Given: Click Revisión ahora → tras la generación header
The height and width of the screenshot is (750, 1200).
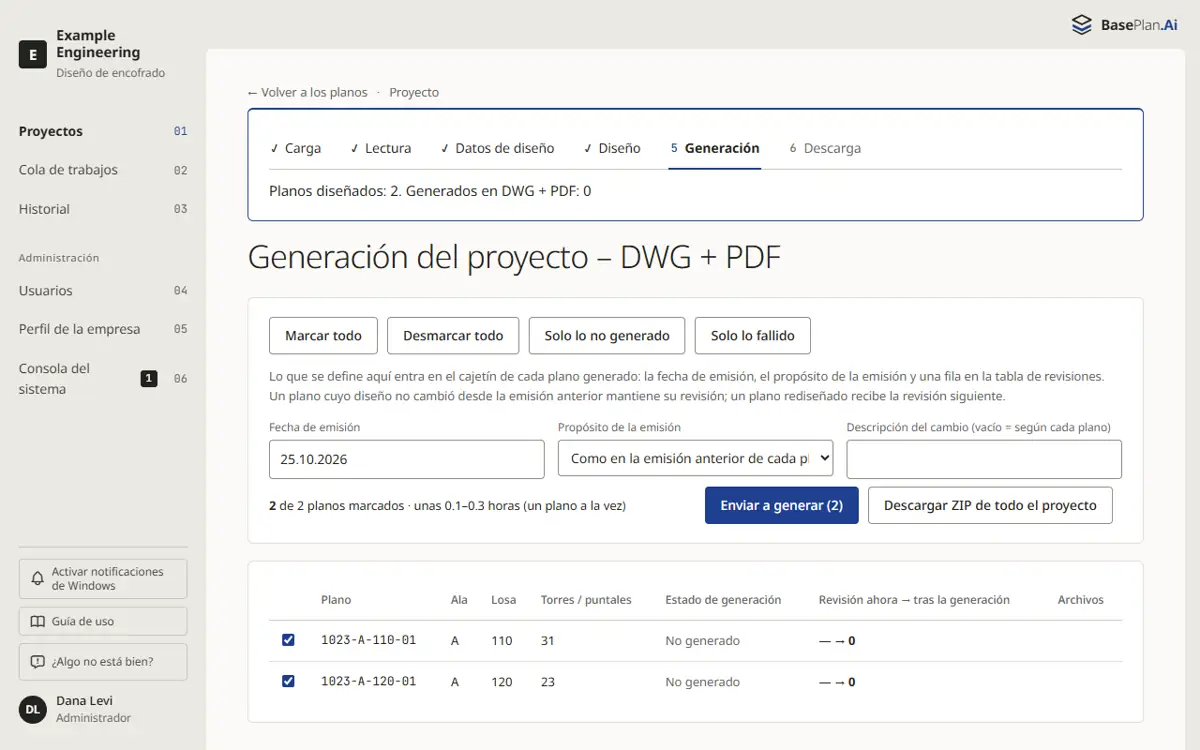Looking at the screenshot, I should 914,600.
